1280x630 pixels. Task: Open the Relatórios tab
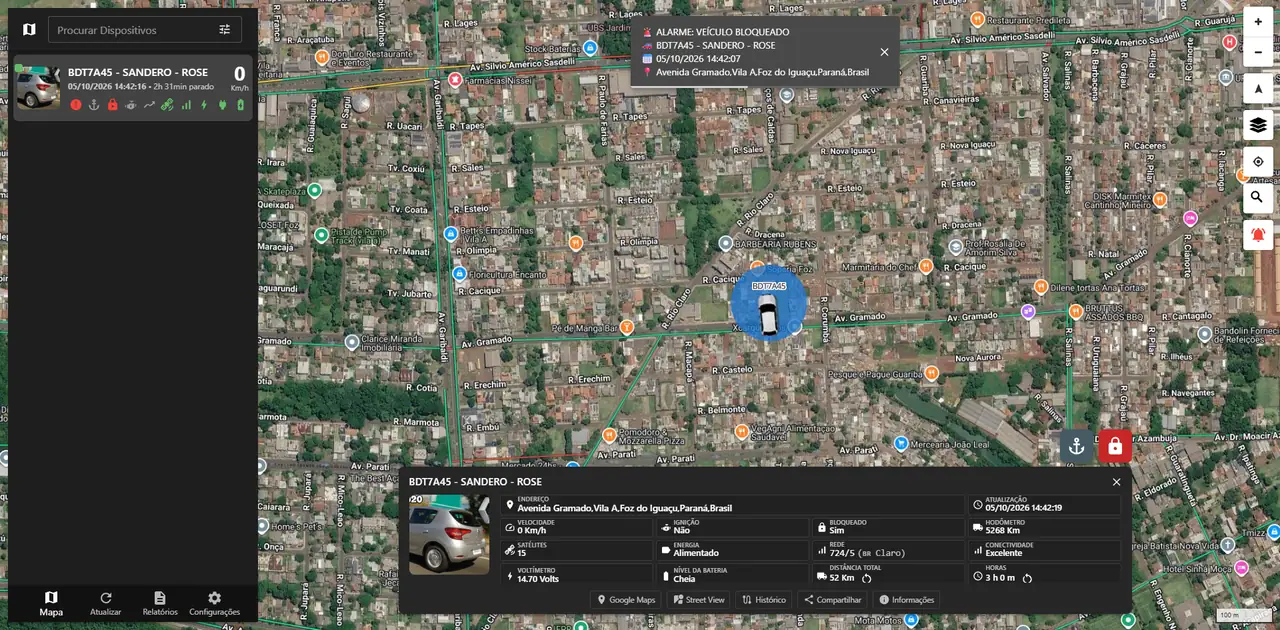point(160,603)
